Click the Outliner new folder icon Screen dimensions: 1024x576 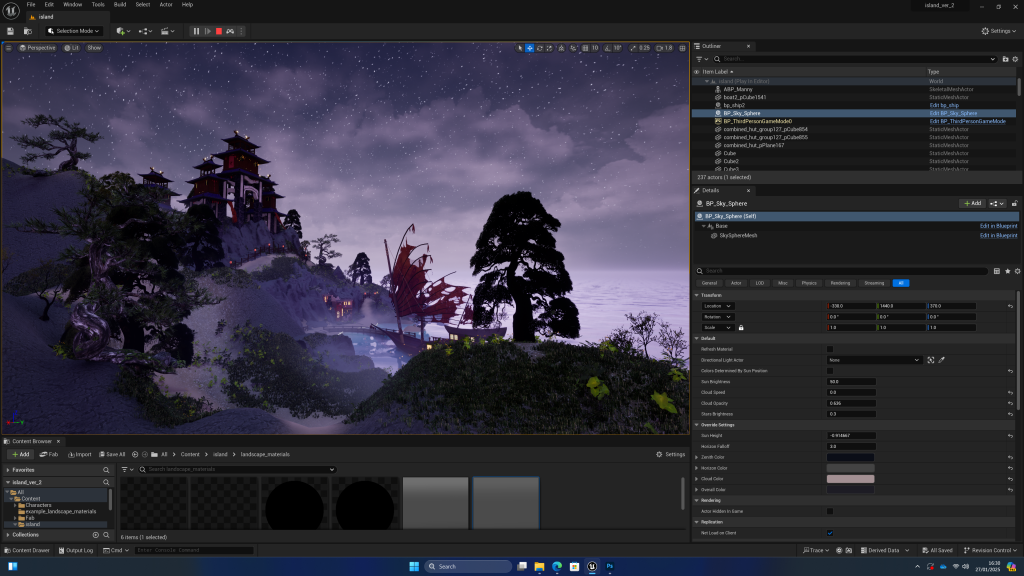(1005, 59)
